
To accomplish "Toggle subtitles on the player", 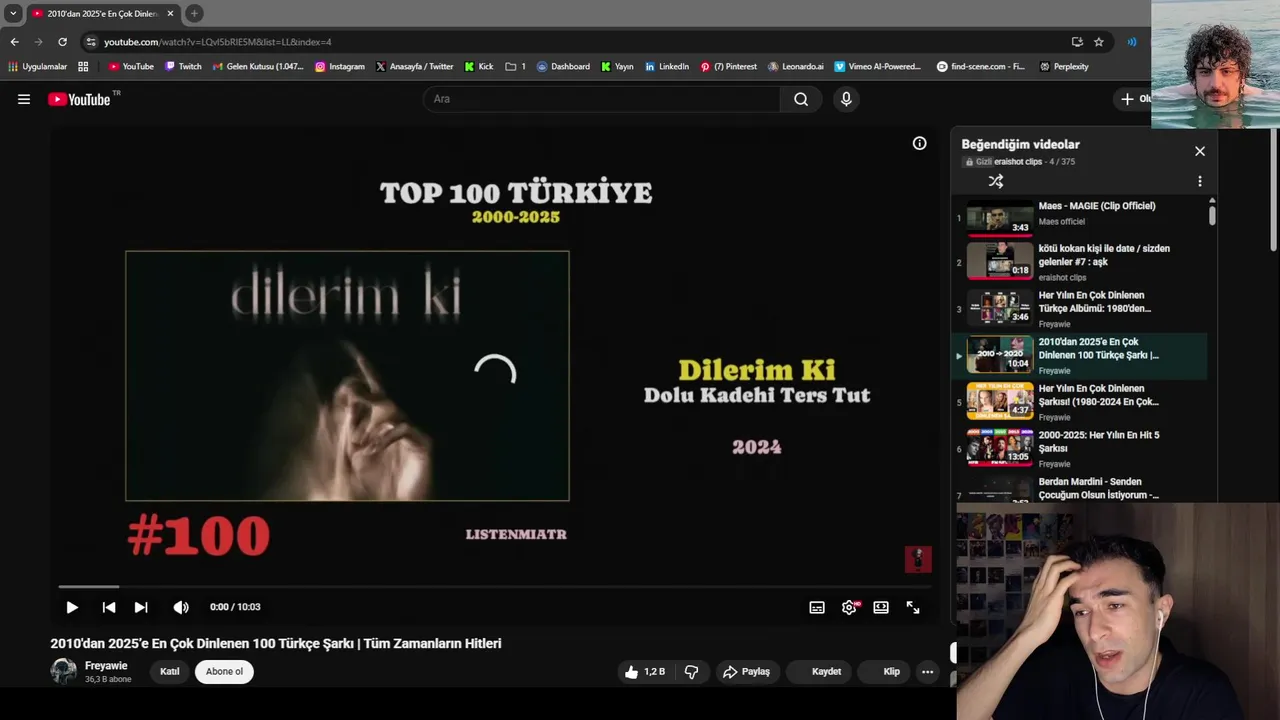I will (x=817, y=607).
